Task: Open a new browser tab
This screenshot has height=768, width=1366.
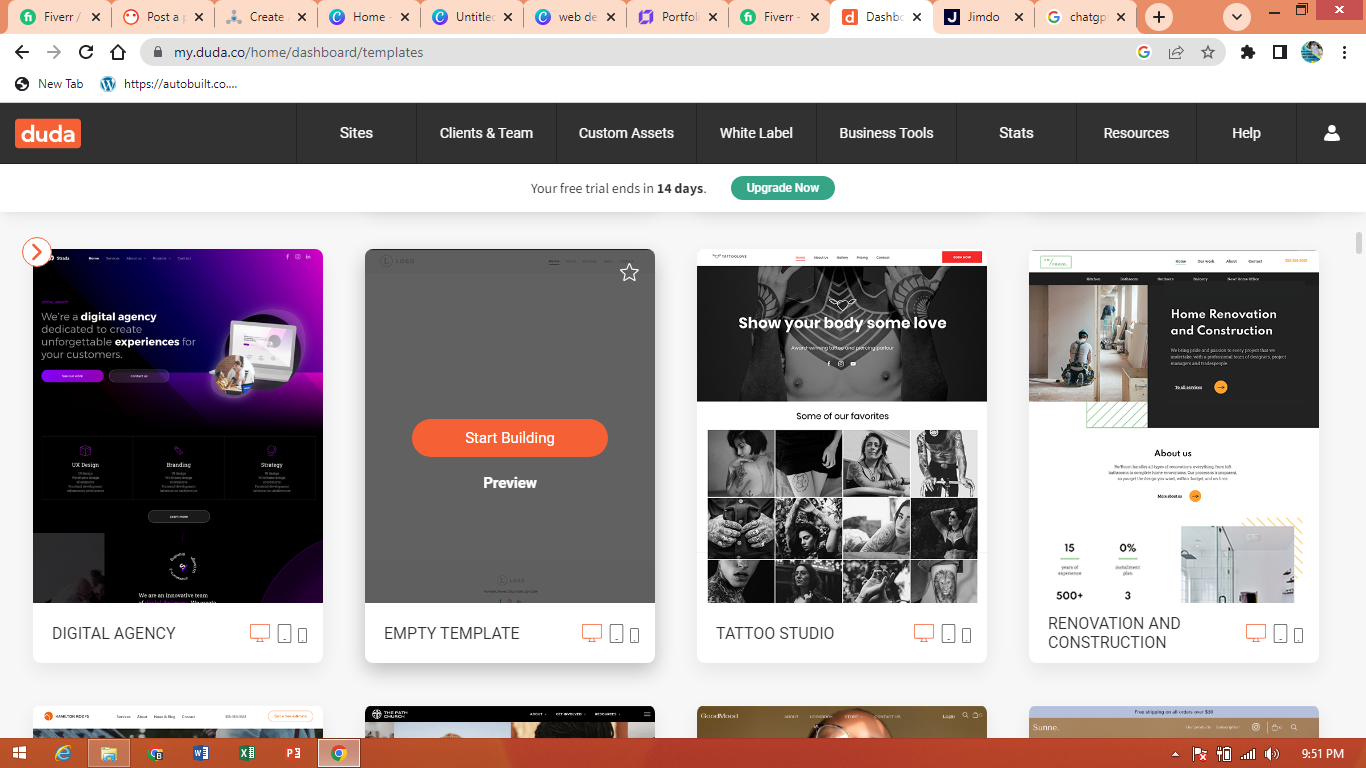Action: (1159, 17)
